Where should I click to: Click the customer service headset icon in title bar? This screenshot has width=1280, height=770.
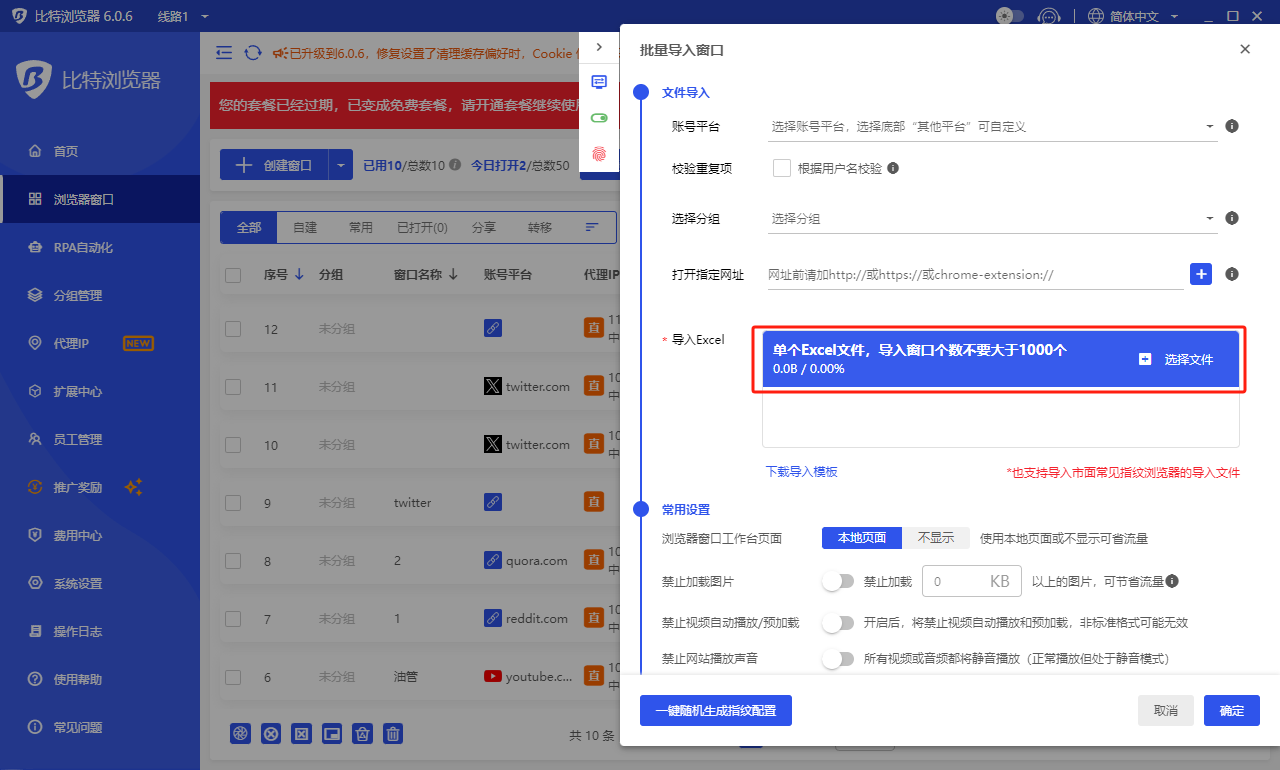tap(1049, 16)
